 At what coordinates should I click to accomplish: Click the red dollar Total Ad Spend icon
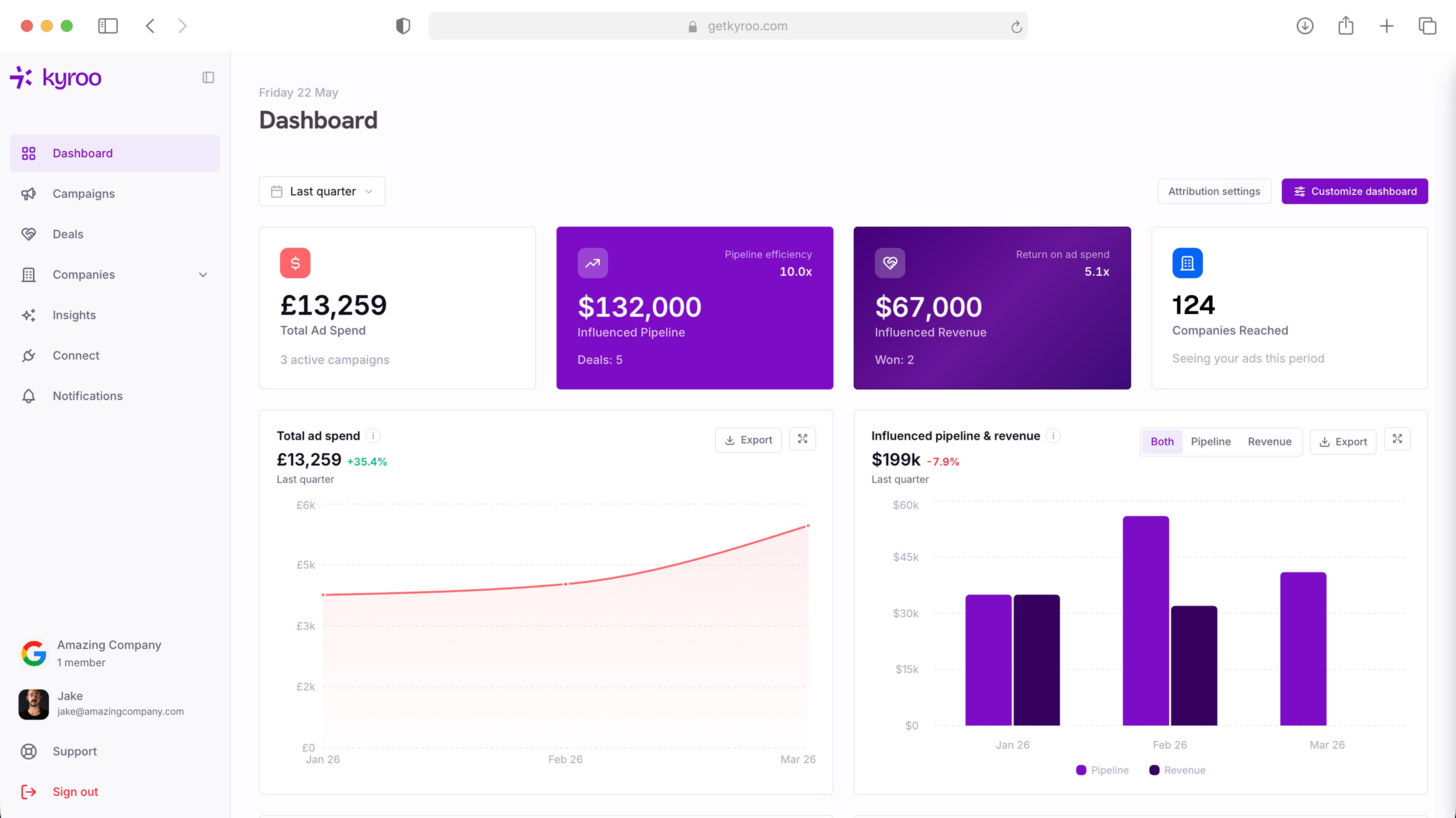295,263
